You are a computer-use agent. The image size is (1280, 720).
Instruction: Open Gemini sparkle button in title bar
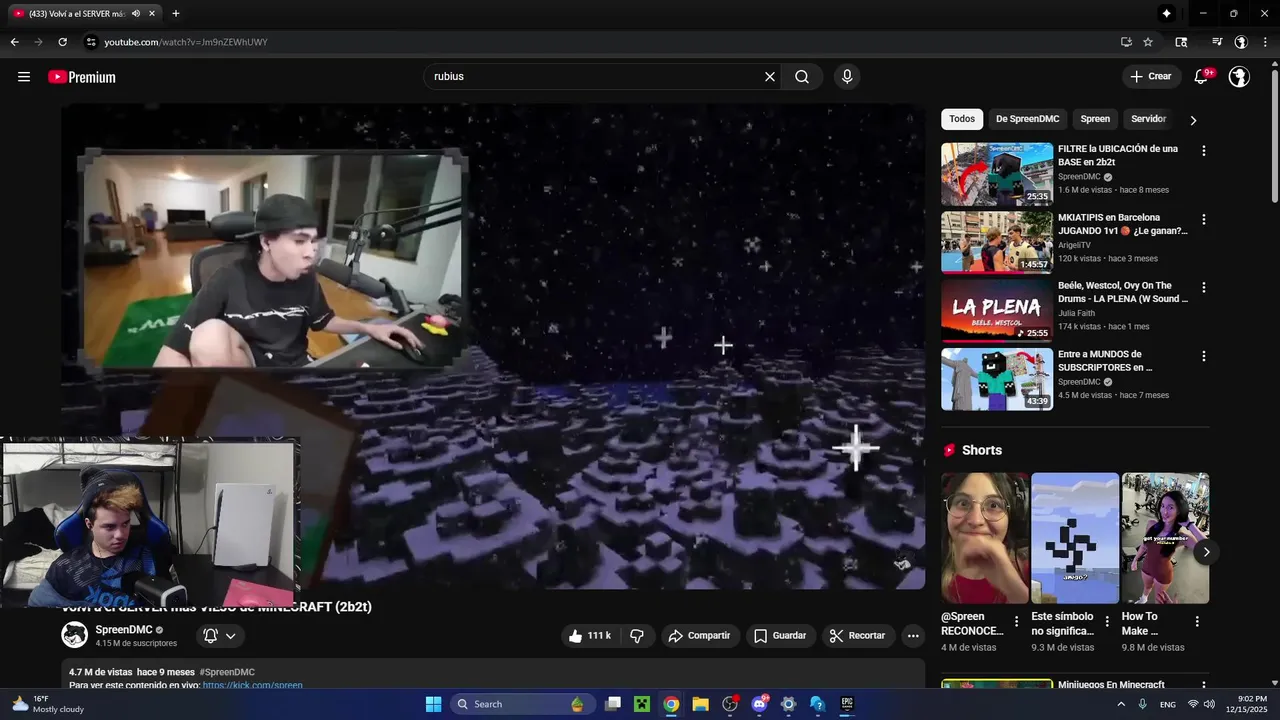tap(1166, 13)
